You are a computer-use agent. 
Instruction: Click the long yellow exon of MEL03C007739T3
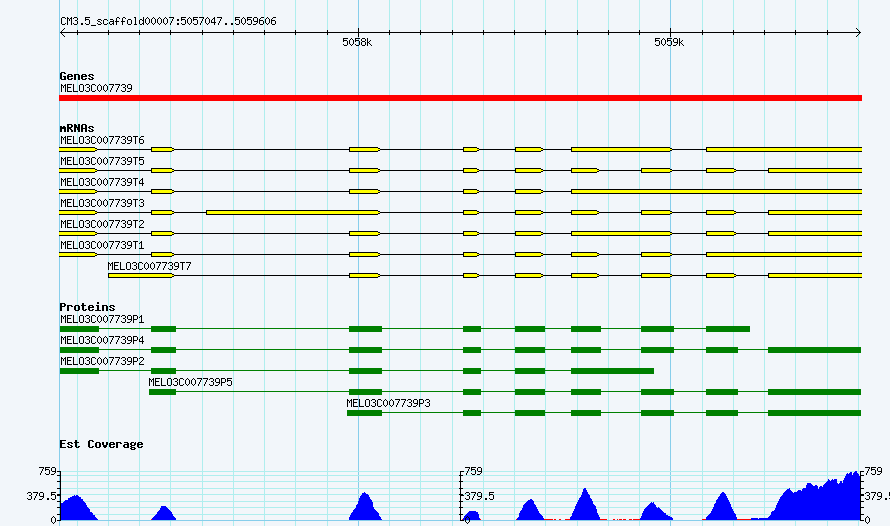pyautogui.click(x=293, y=212)
